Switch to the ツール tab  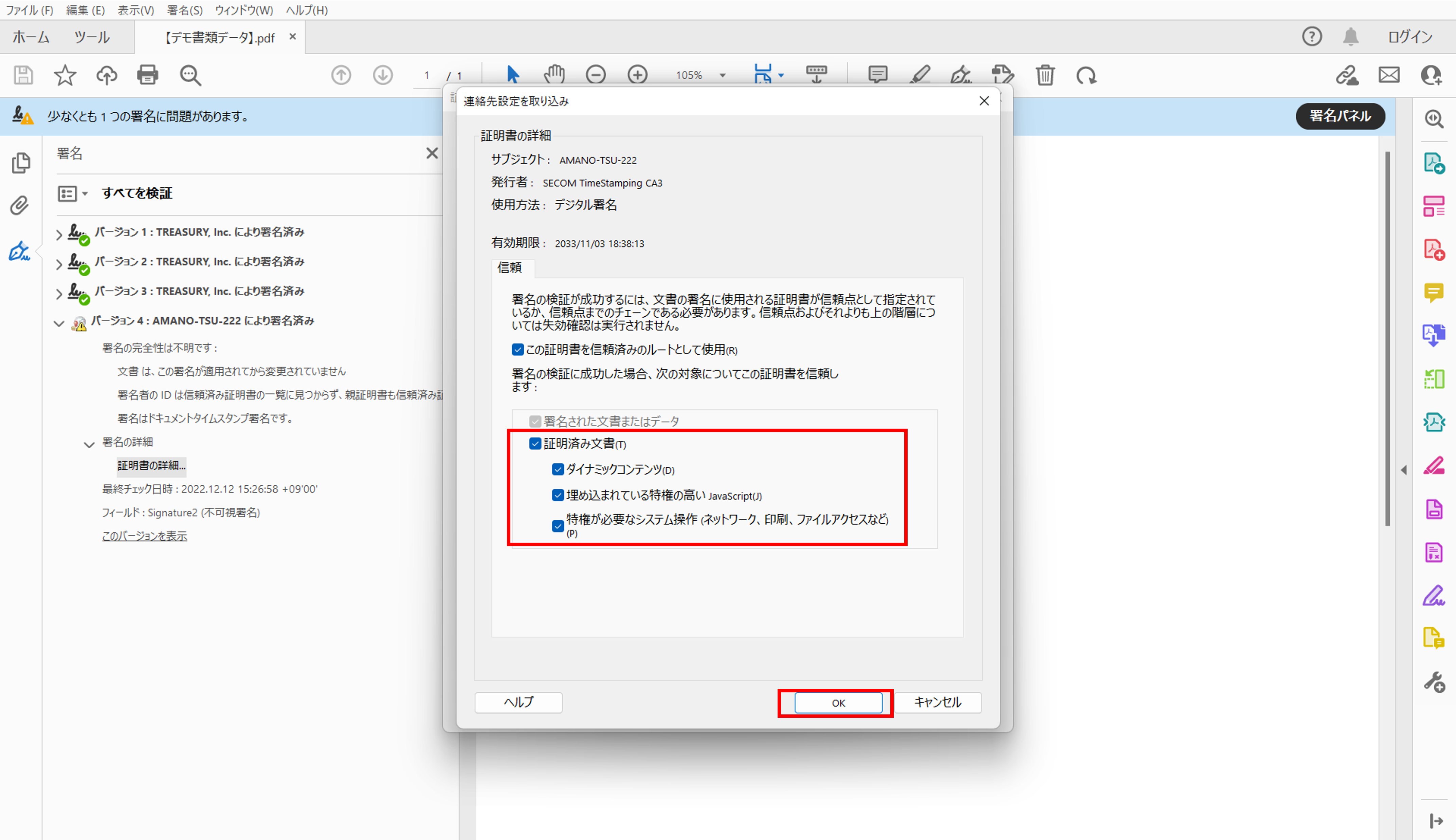coord(92,37)
